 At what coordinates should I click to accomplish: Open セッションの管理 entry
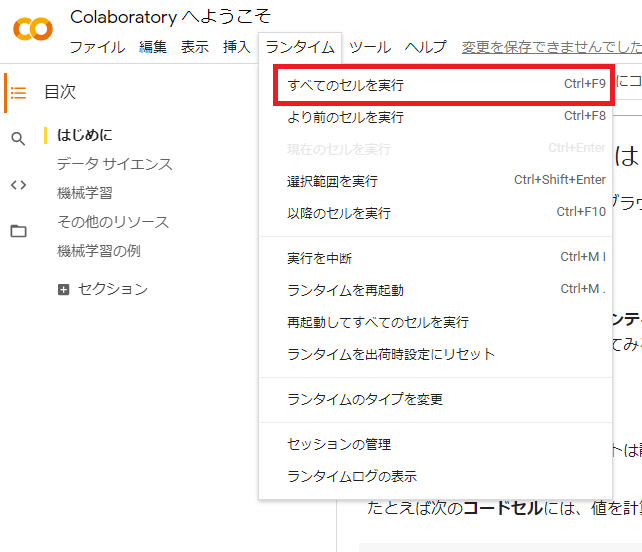pyautogui.click(x=338, y=444)
